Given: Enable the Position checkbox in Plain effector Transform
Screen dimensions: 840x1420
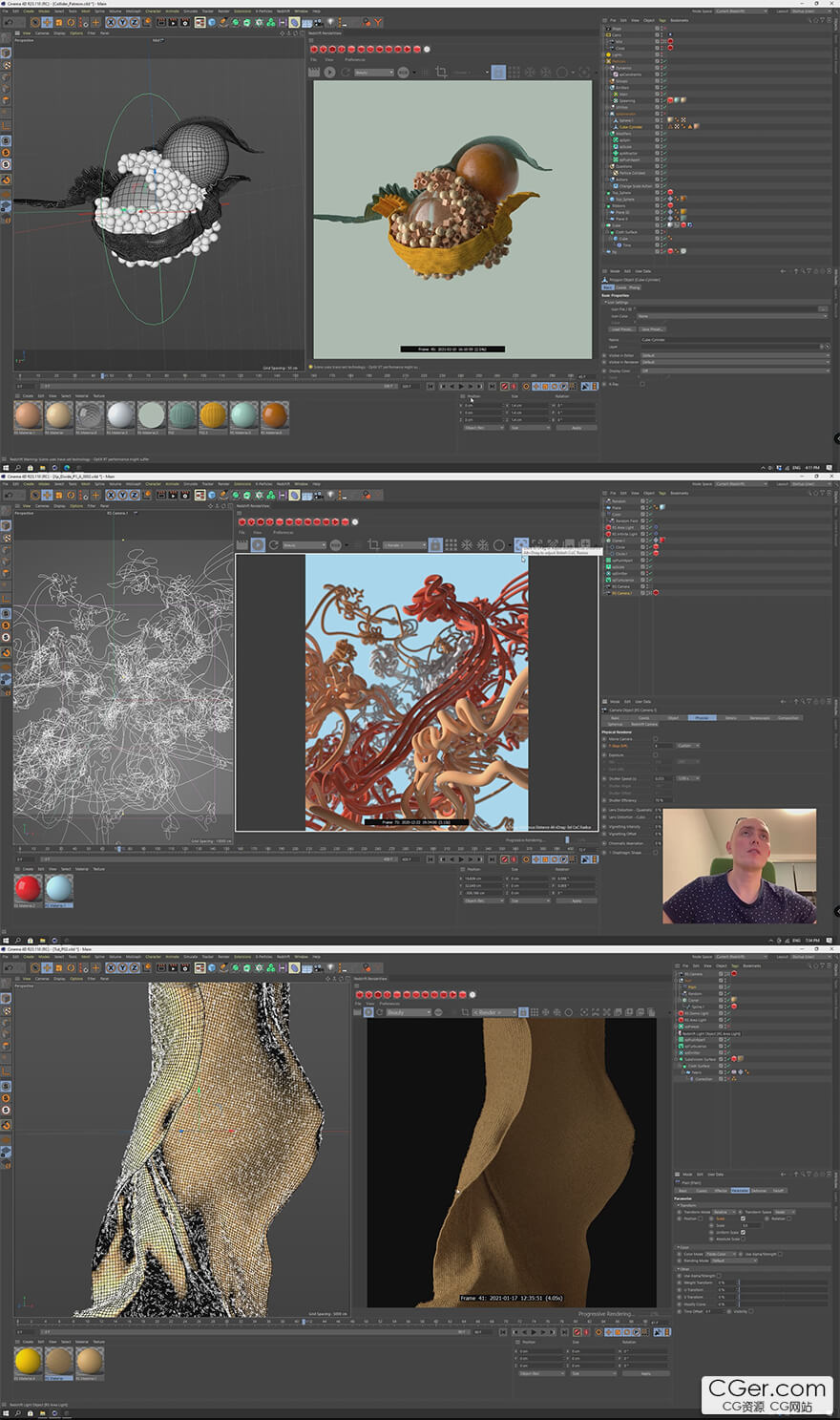Looking at the screenshot, I should coord(700,1219).
